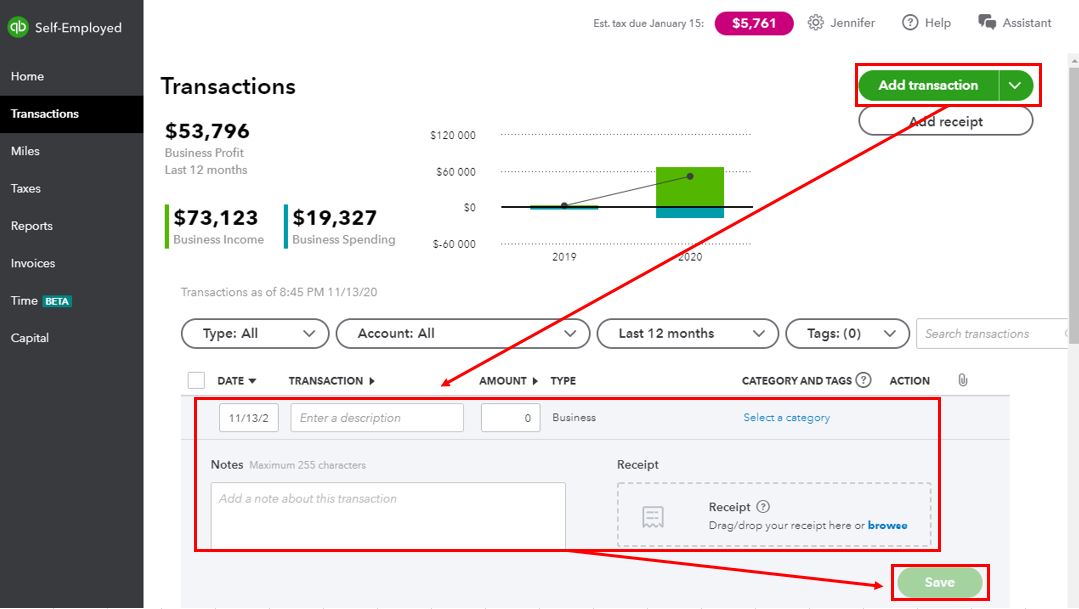Screen dimensions: 1079x609
Task: Click the Add transaction button
Action: [928, 85]
